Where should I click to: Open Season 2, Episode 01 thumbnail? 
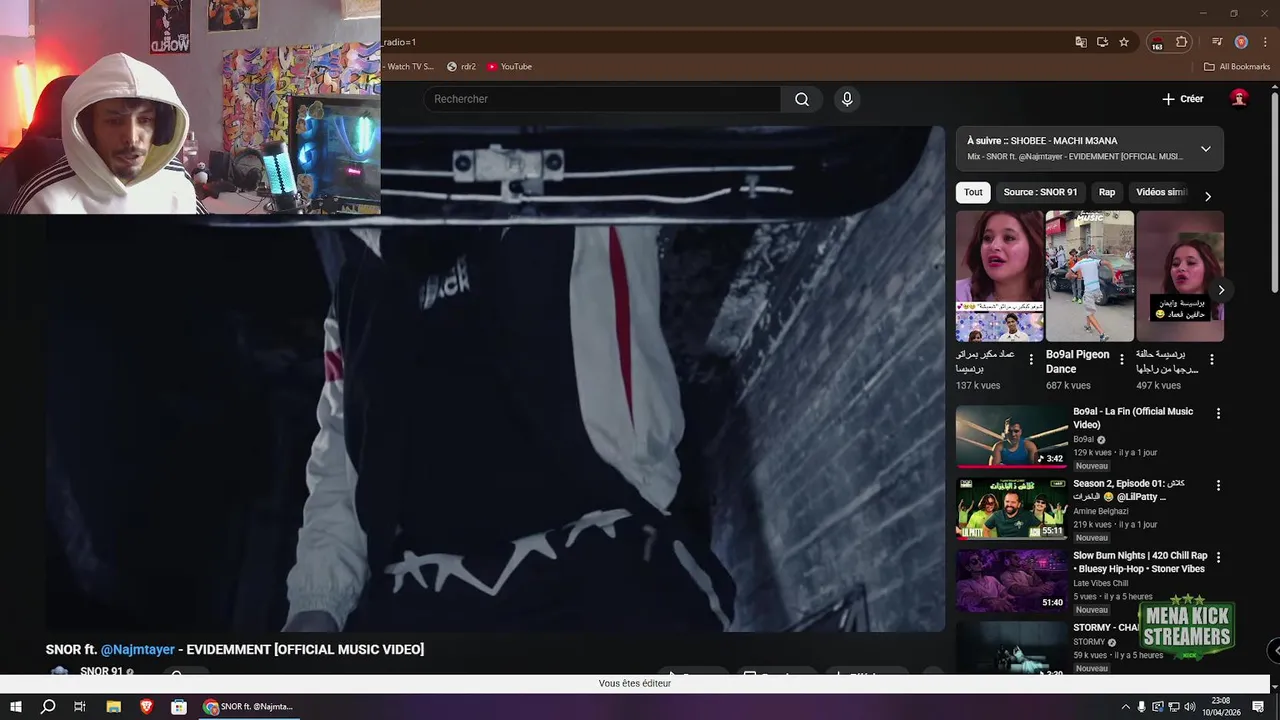pyautogui.click(x=1011, y=508)
